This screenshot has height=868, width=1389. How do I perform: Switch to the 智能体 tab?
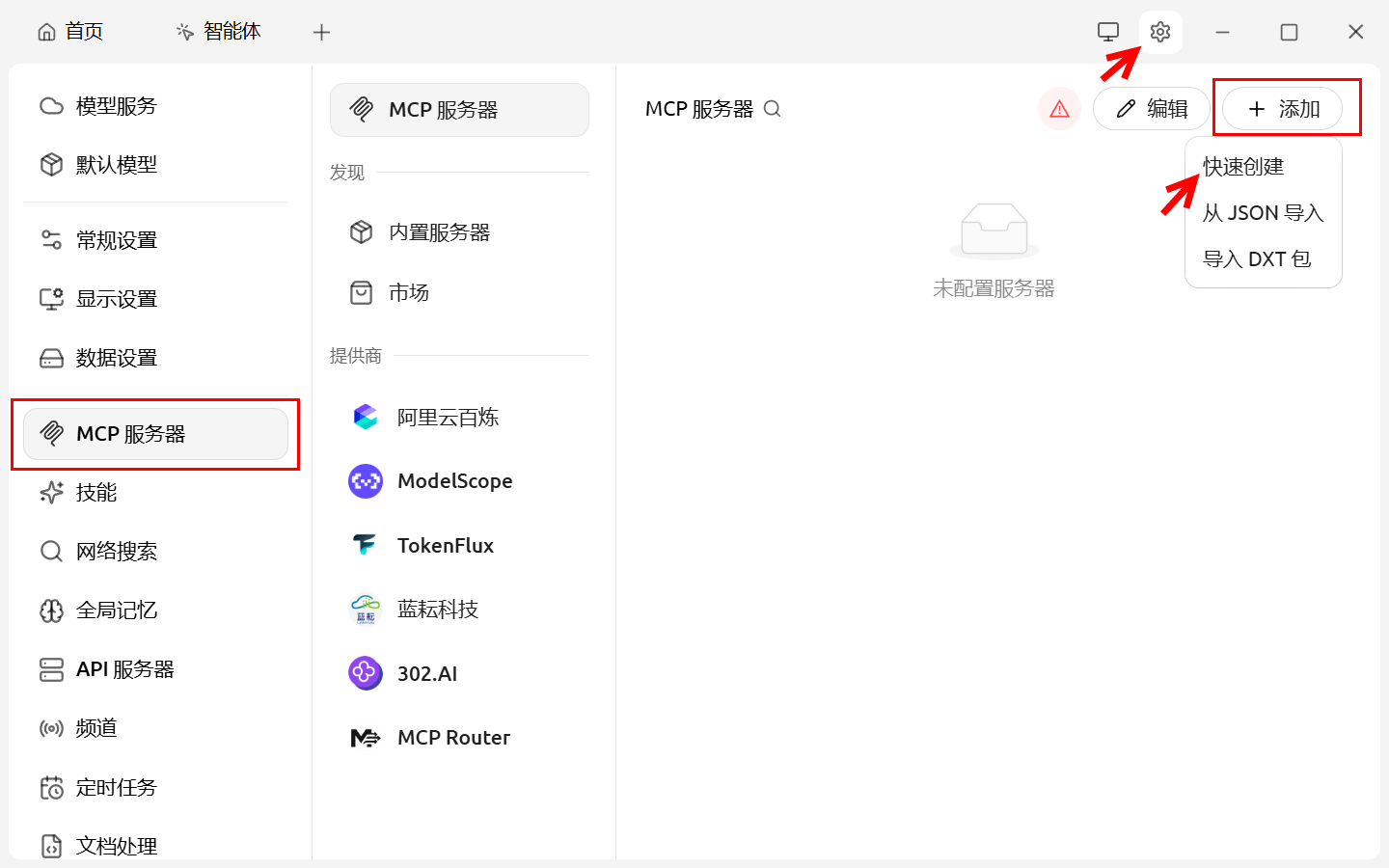[x=219, y=32]
